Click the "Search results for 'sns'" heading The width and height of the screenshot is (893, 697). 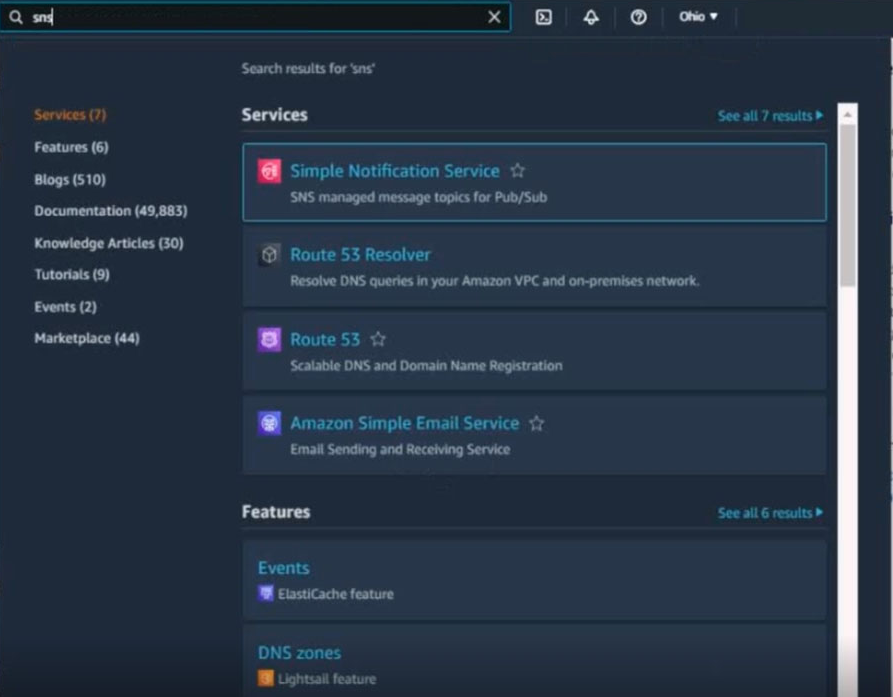point(308,69)
